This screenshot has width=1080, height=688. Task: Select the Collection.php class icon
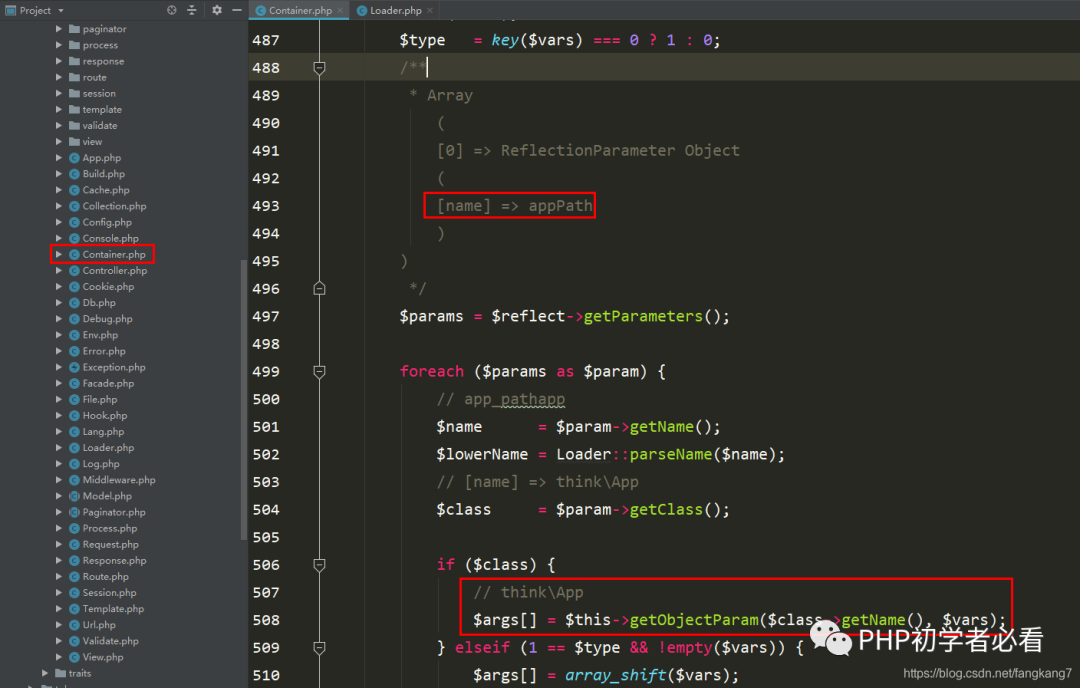(74, 206)
